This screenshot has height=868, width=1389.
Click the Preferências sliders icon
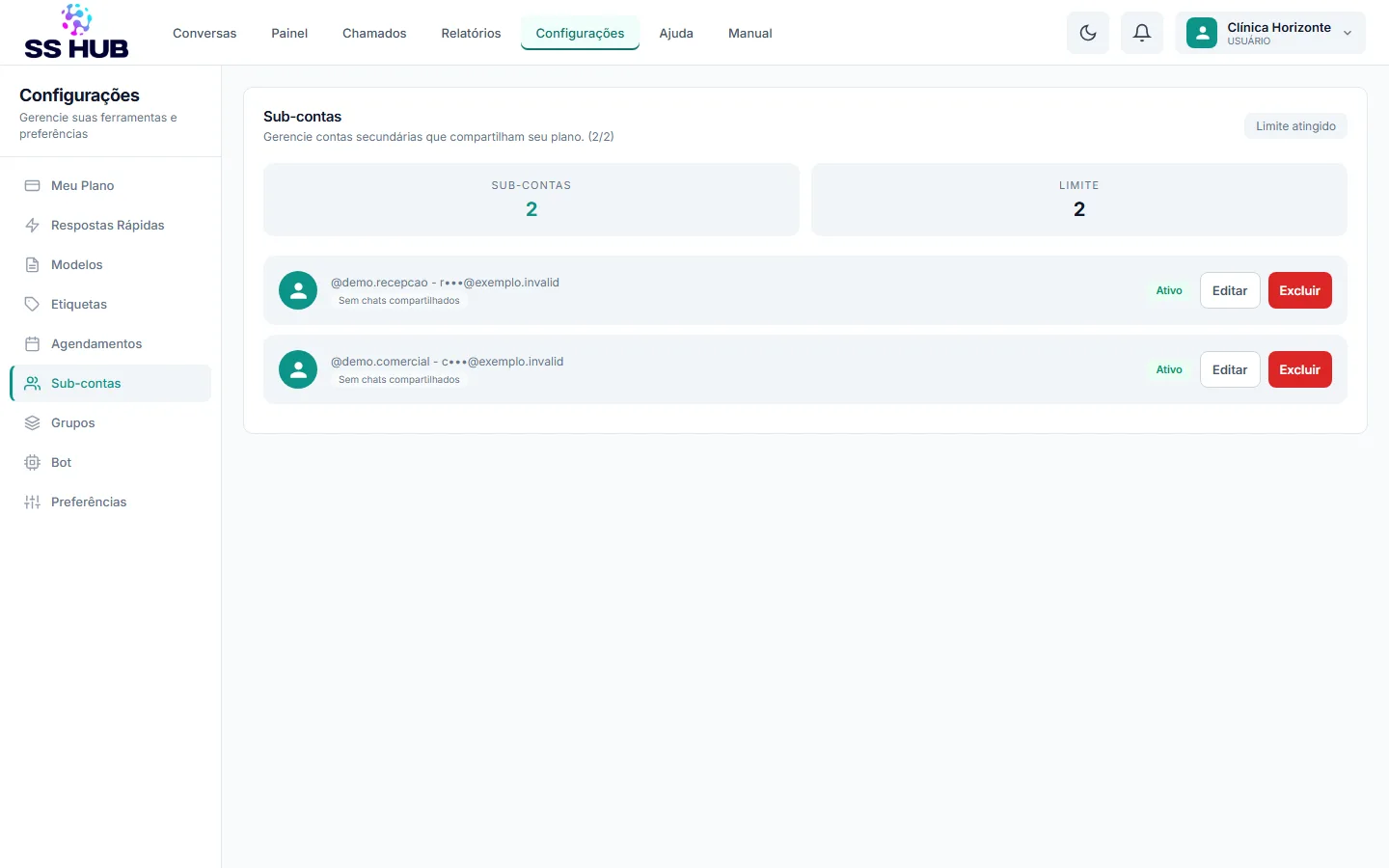click(x=32, y=502)
